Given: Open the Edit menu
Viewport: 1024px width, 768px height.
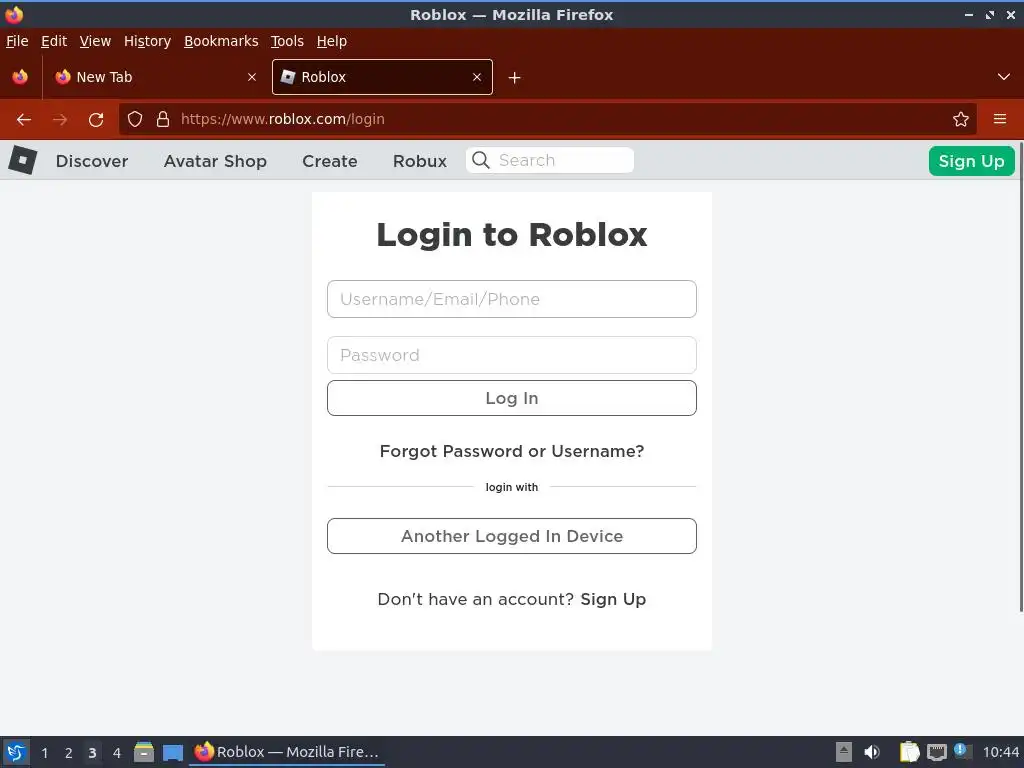Looking at the screenshot, I should pos(54,41).
